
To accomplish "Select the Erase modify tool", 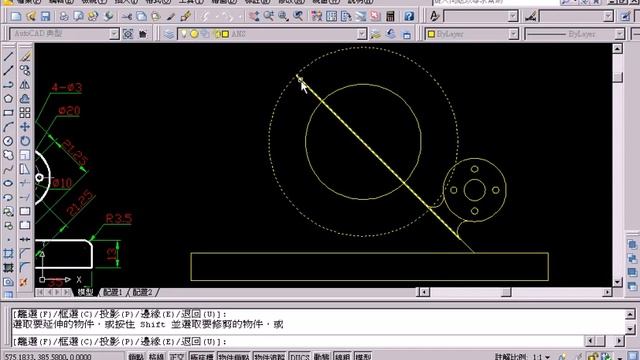I will [x=25, y=56].
